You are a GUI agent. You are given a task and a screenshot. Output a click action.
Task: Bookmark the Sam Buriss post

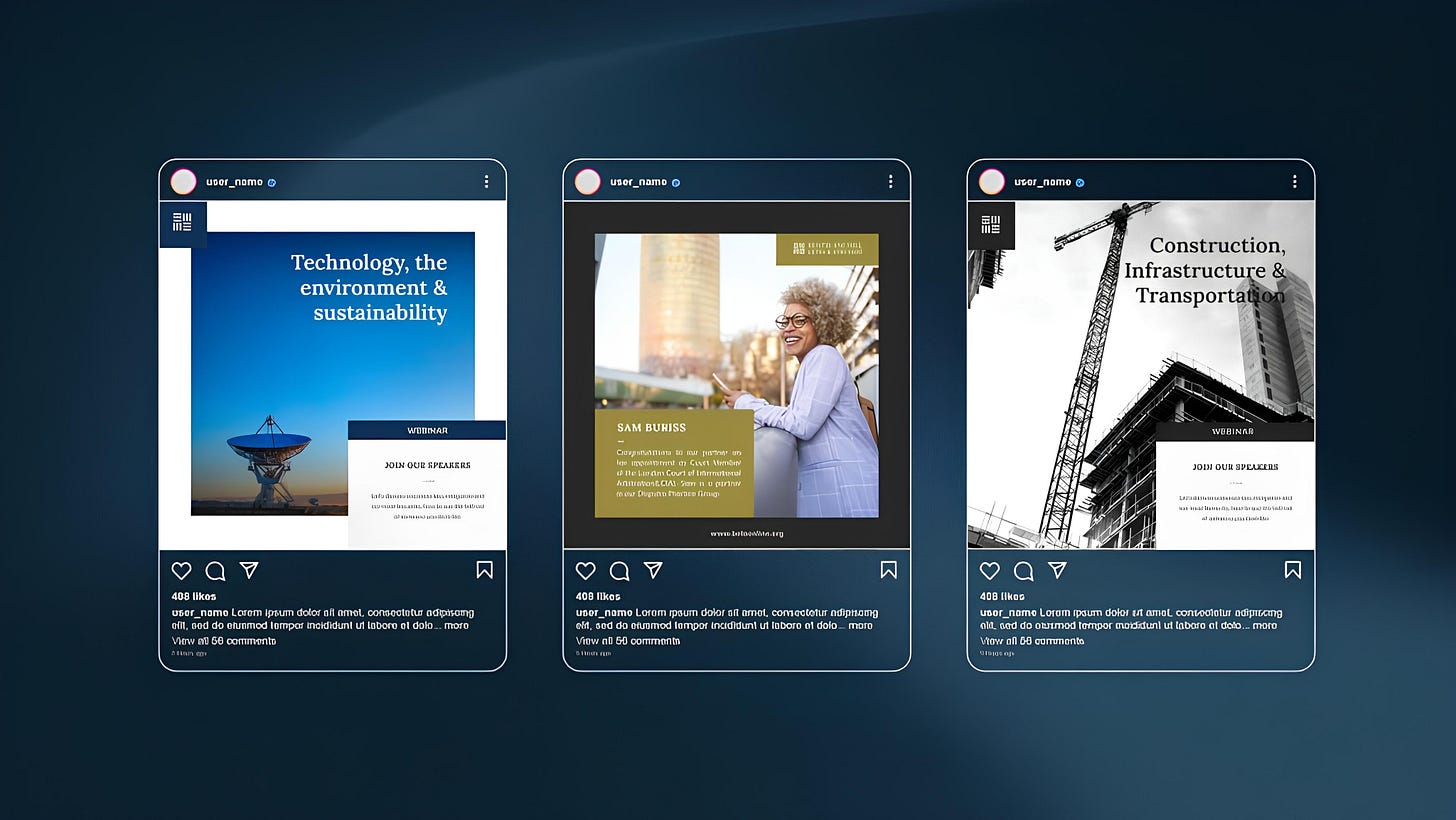coord(889,570)
